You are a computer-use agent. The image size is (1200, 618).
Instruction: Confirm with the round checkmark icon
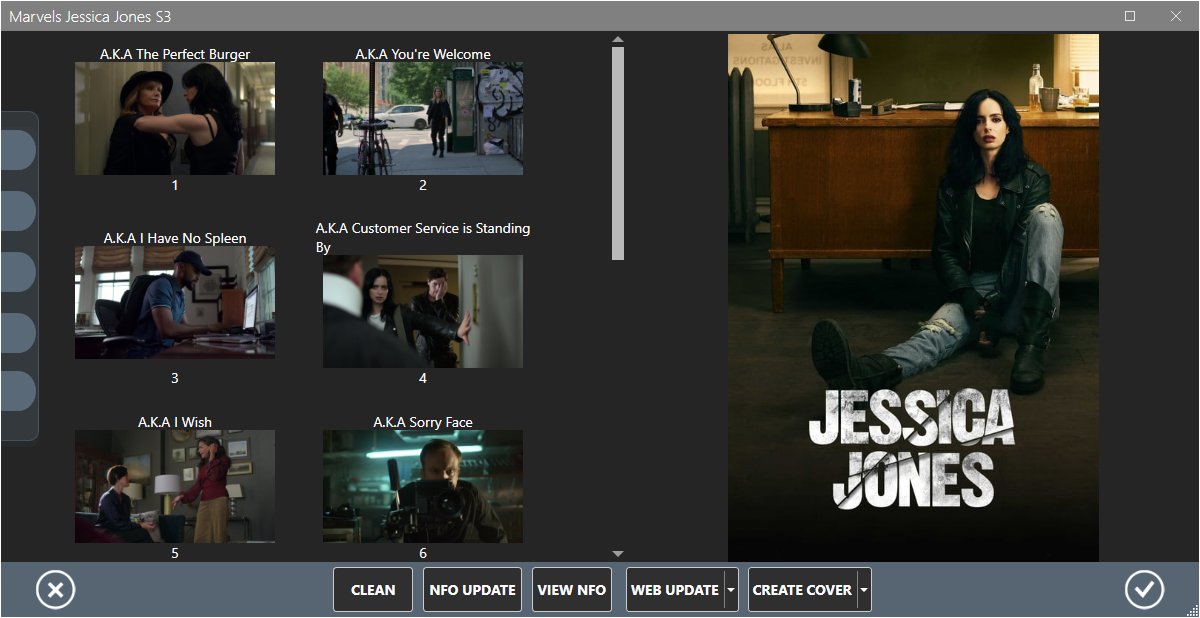(1144, 590)
